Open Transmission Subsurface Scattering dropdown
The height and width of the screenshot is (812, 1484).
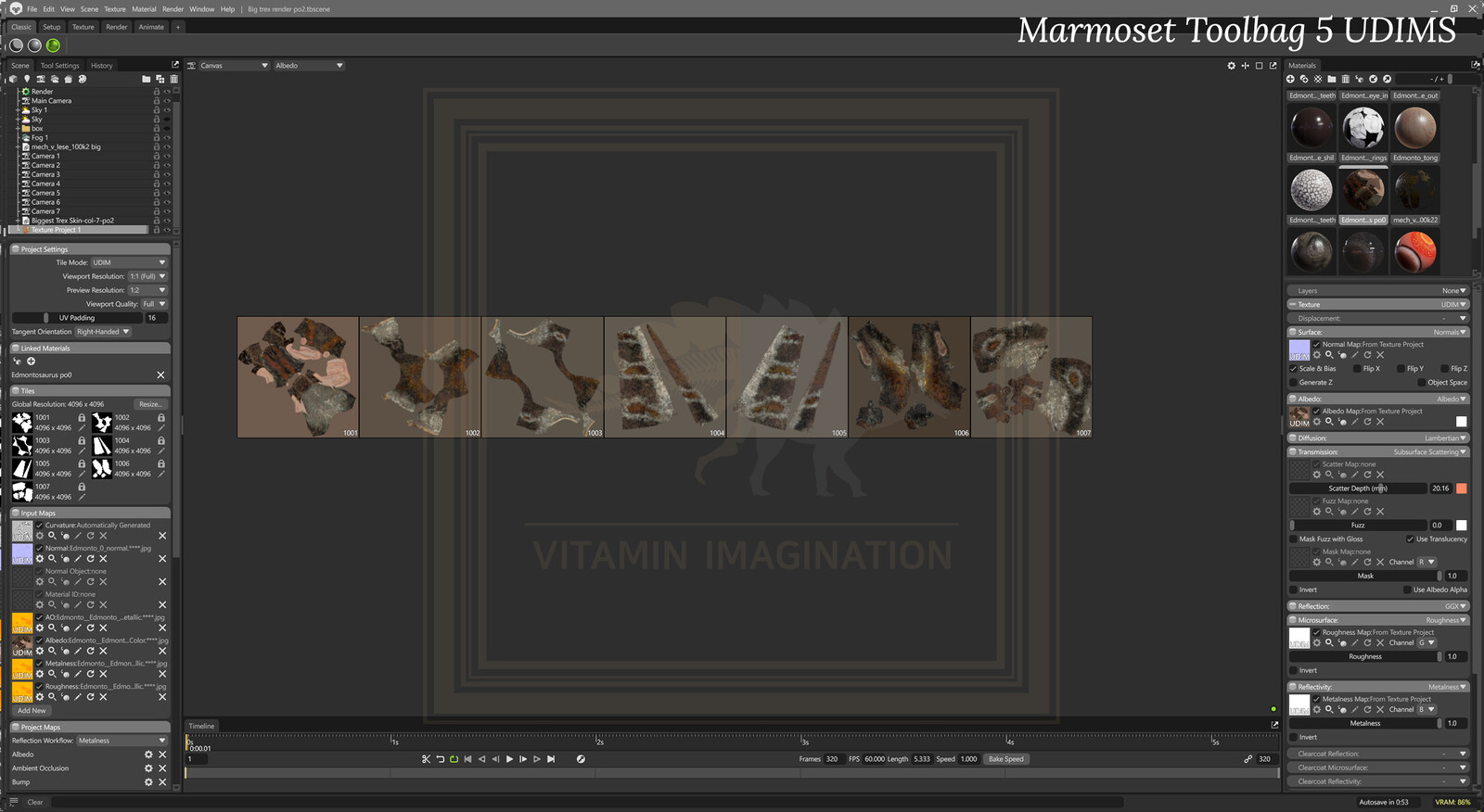[x=1429, y=452]
